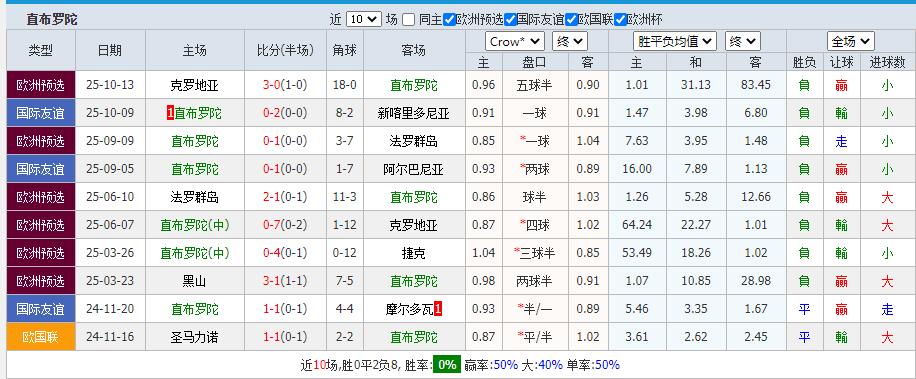This screenshot has height=379, width=916.
Task: Click odds value 28.98
Action: [755, 281]
